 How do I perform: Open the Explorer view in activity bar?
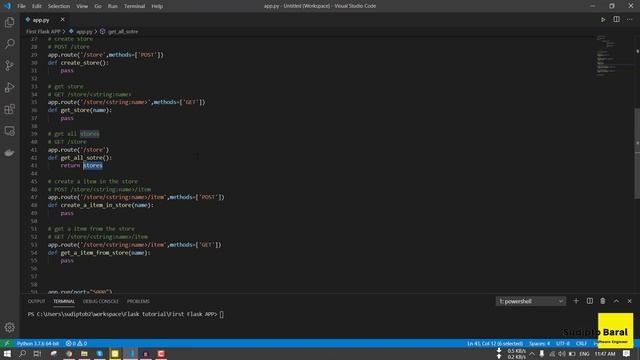tap(9, 22)
